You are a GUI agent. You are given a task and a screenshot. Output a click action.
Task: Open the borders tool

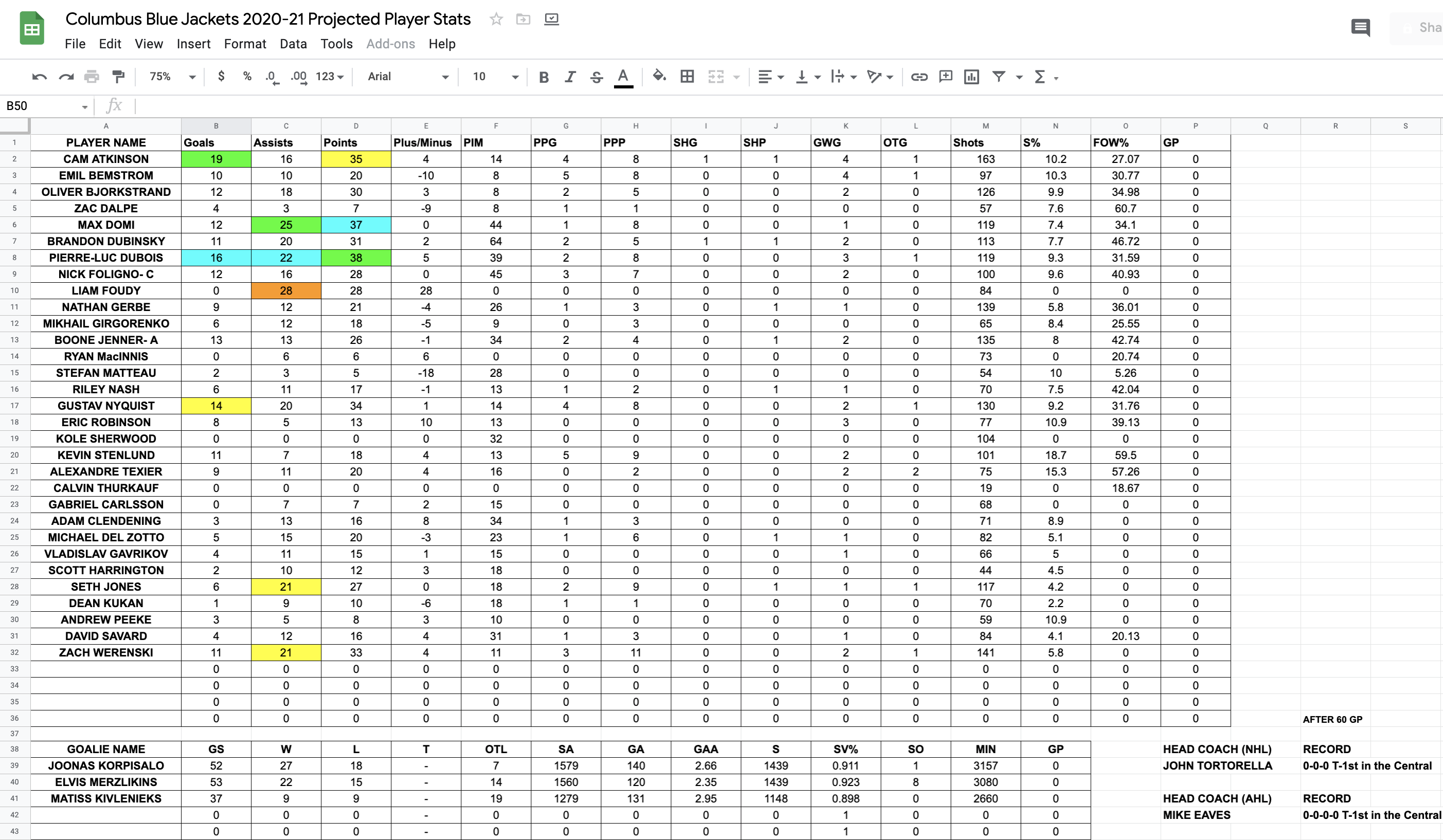(687, 77)
